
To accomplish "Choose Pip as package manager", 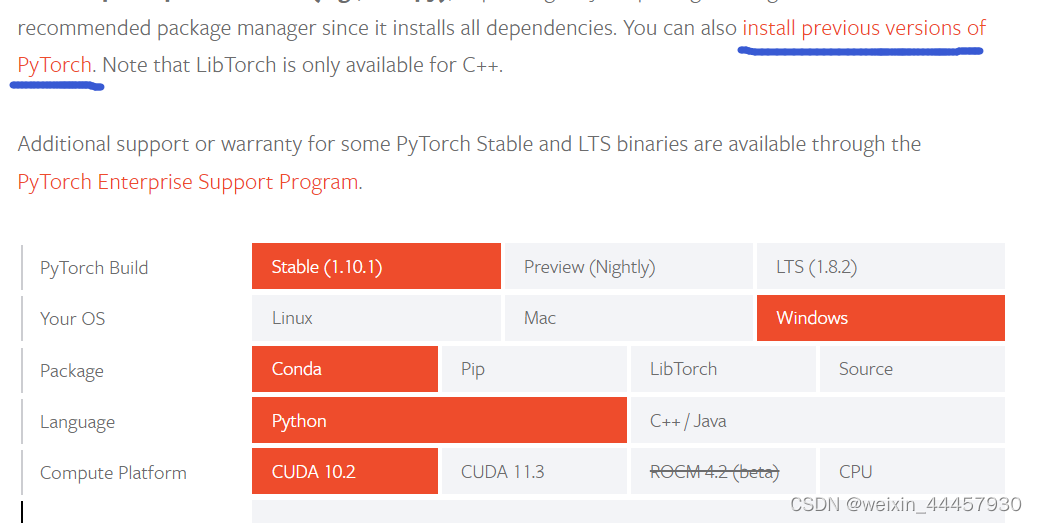I will pyautogui.click(x=534, y=369).
